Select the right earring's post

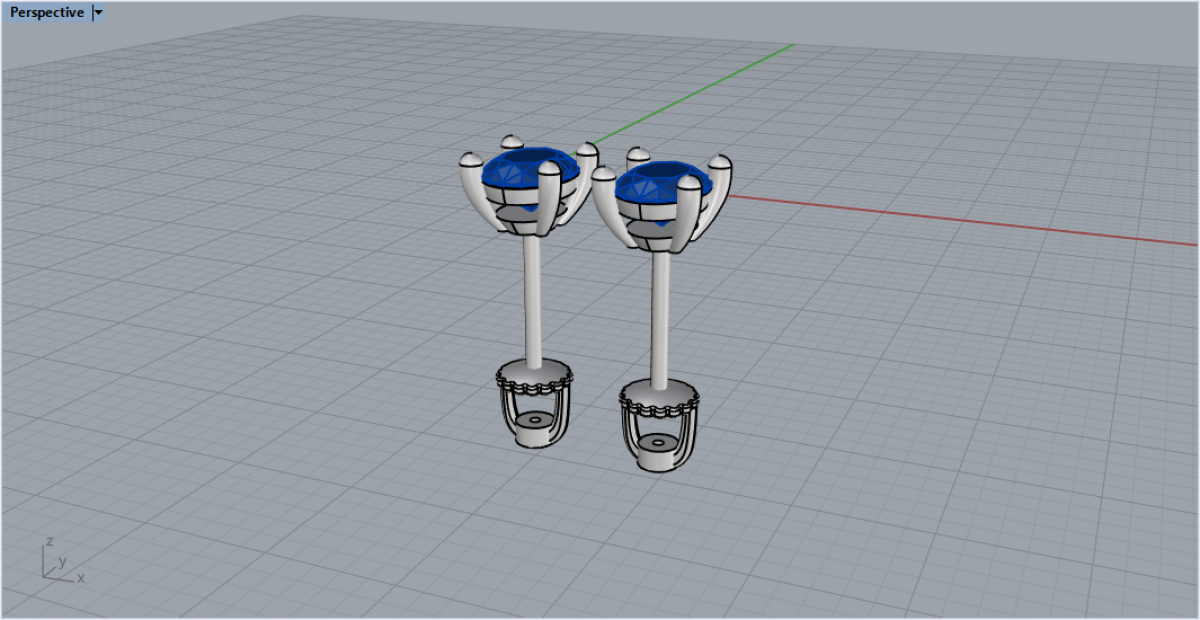(659, 319)
